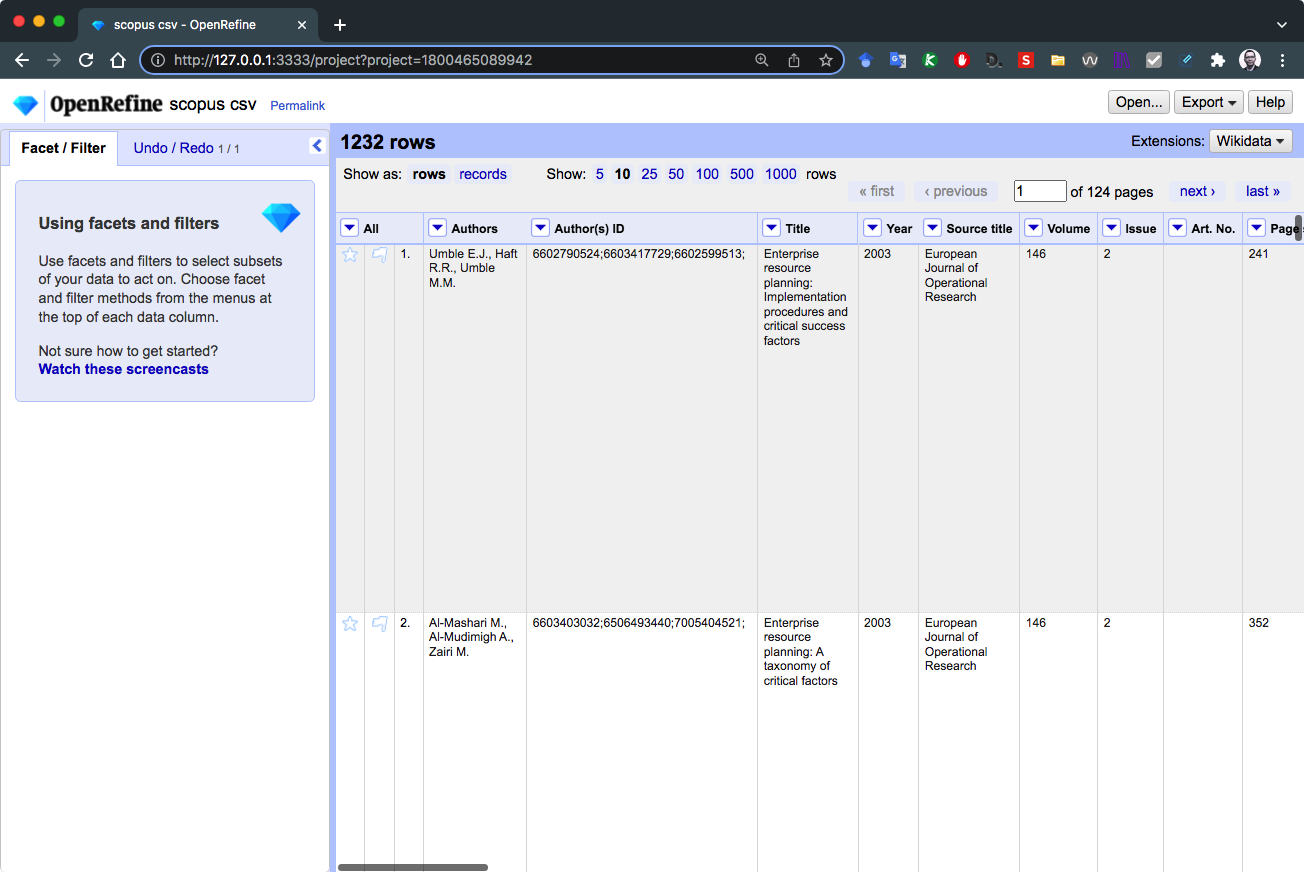The width and height of the screenshot is (1304, 872).
Task: Click the horizontal scrollbar of the data table
Action: (413, 867)
